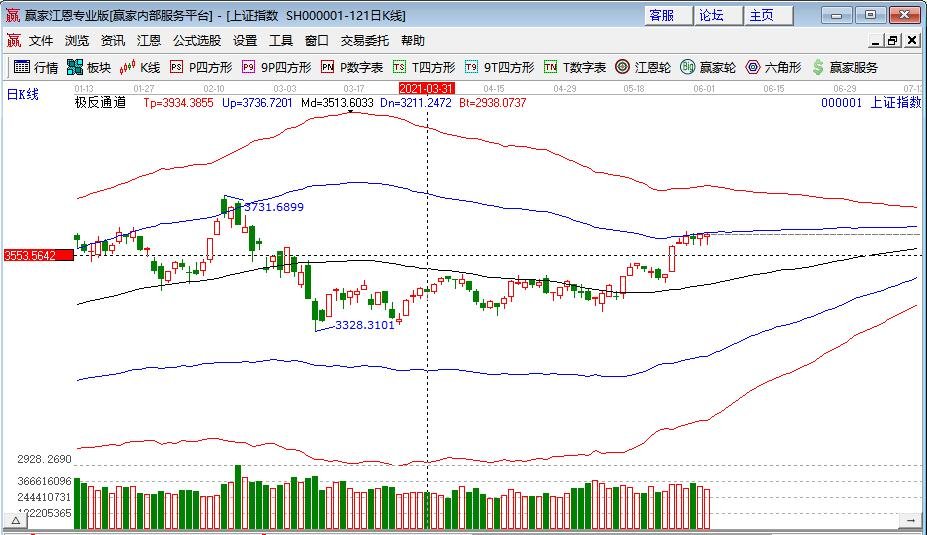
Task: Click the 板块 sector toolbar icon
Action: point(88,67)
